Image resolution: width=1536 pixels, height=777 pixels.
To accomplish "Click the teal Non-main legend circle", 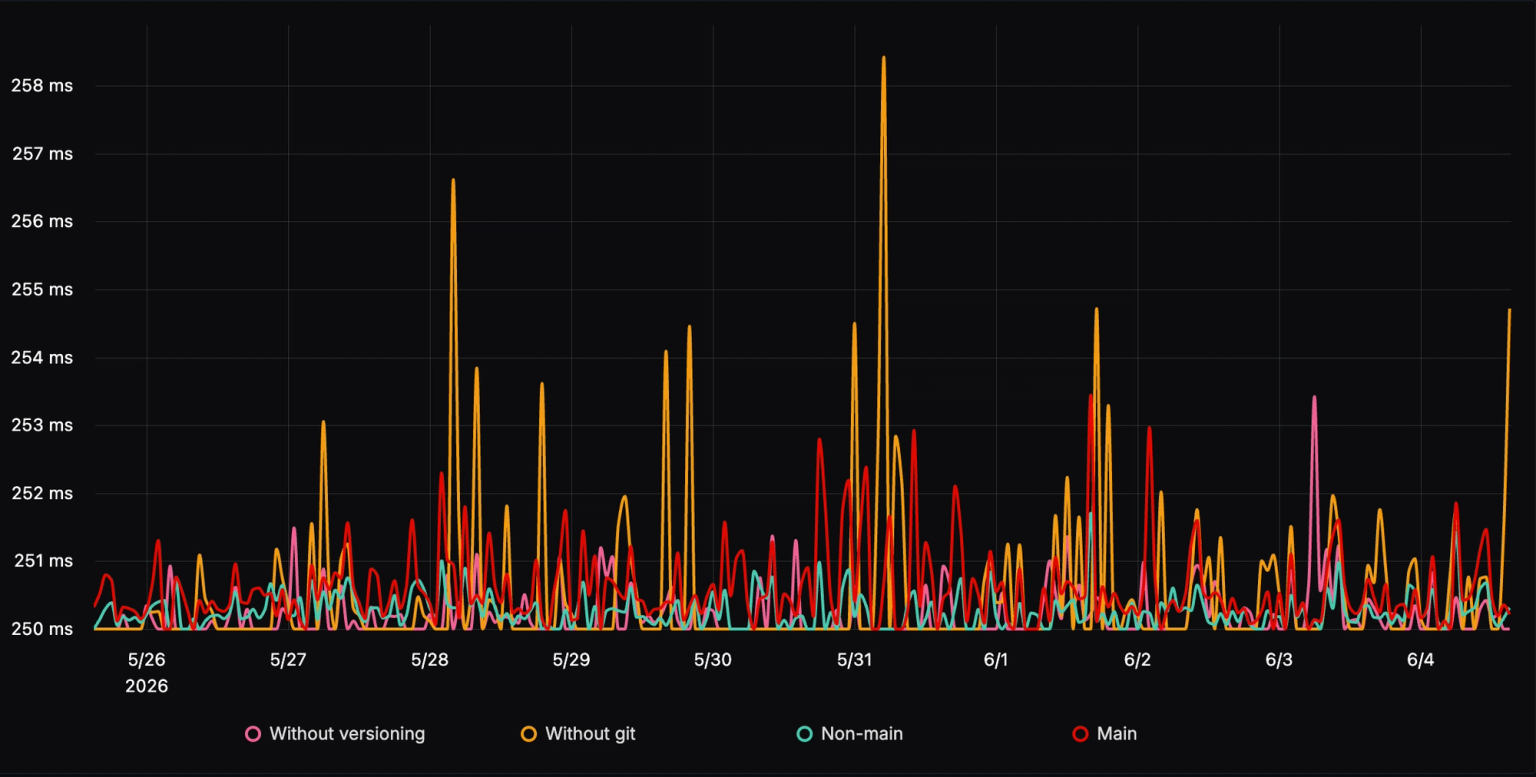I will [805, 734].
